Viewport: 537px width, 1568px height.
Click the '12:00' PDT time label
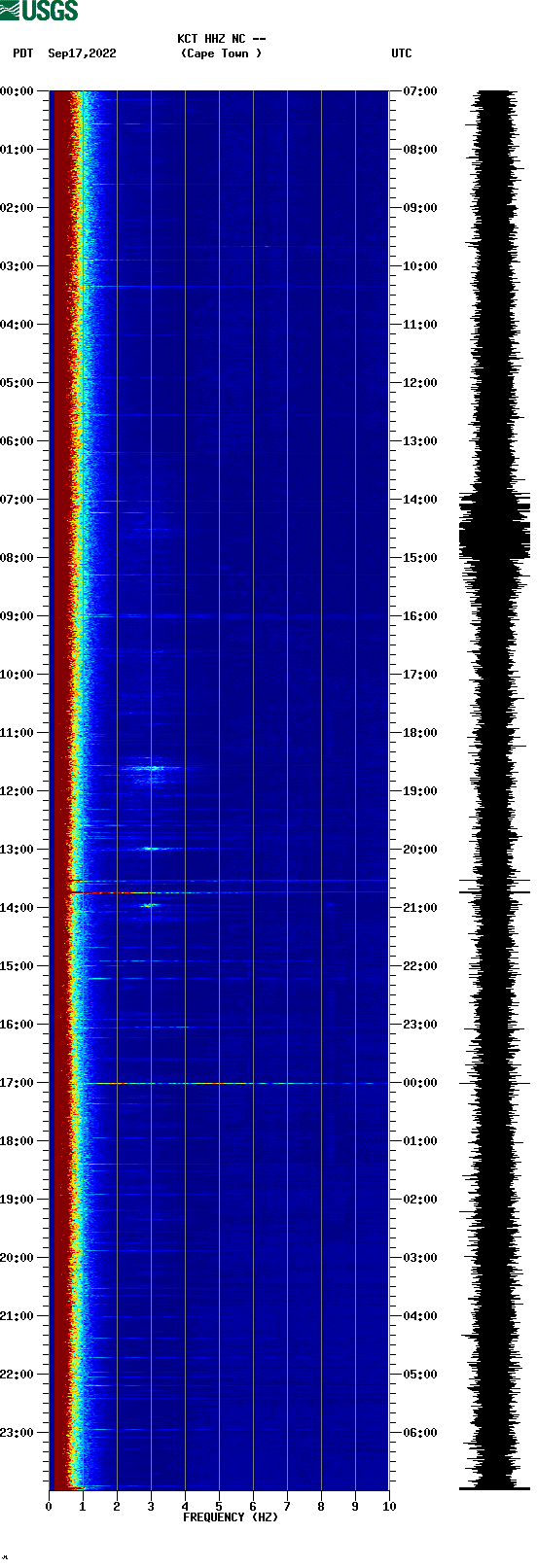(x=17, y=791)
